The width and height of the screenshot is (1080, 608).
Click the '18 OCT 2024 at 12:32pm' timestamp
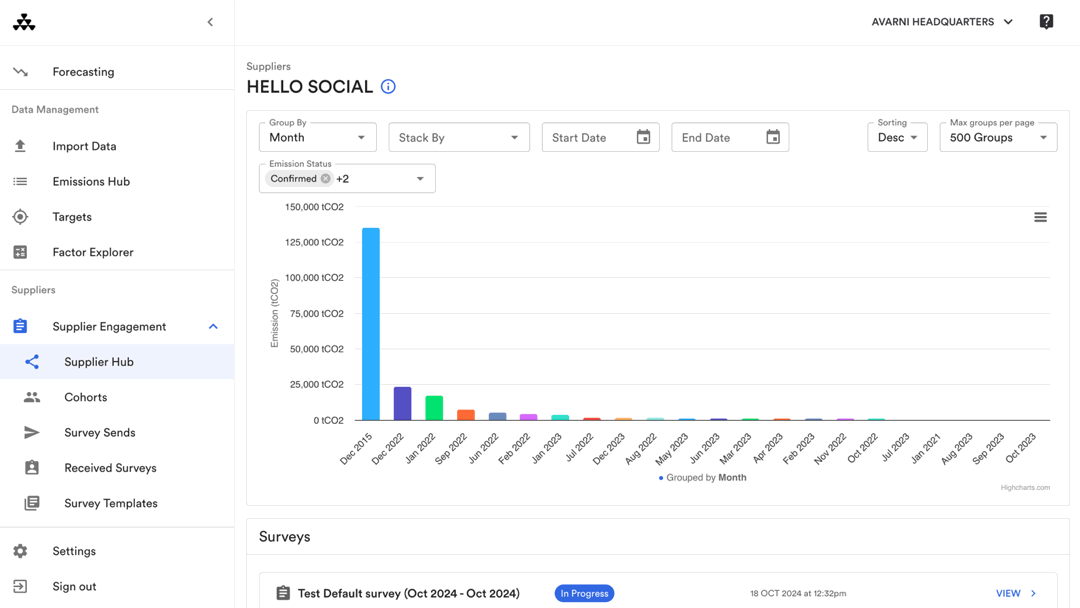click(798, 593)
